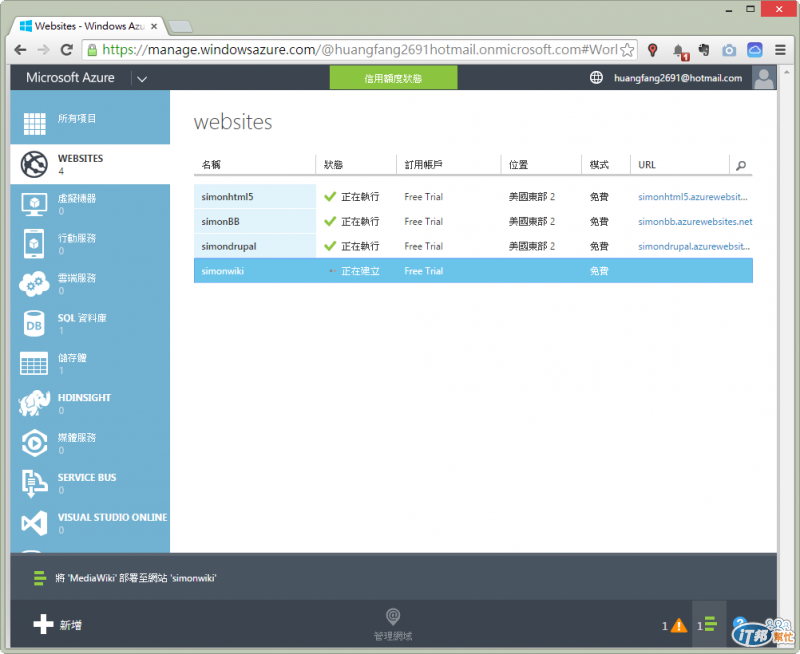Click the page scrollbar up arrow
This screenshot has width=800, height=654.
[x=786, y=71]
